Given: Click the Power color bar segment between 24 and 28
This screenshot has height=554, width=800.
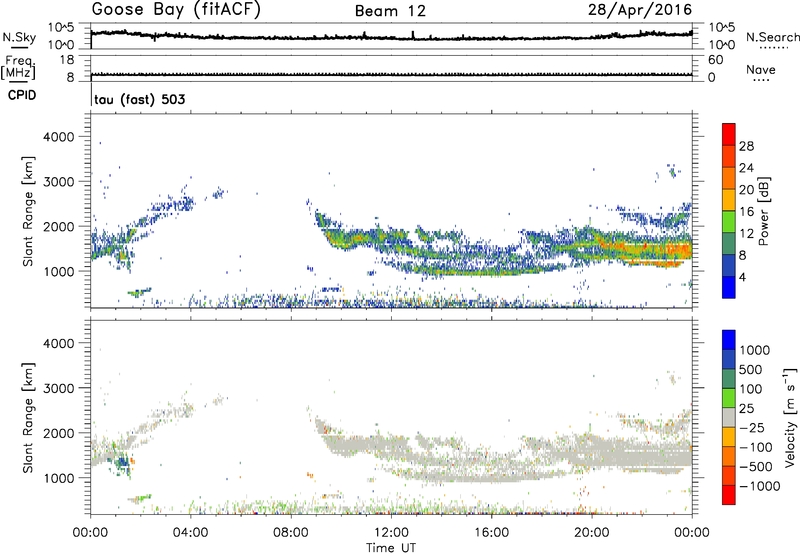Looking at the screenshot, I should [x=729, y=156].
